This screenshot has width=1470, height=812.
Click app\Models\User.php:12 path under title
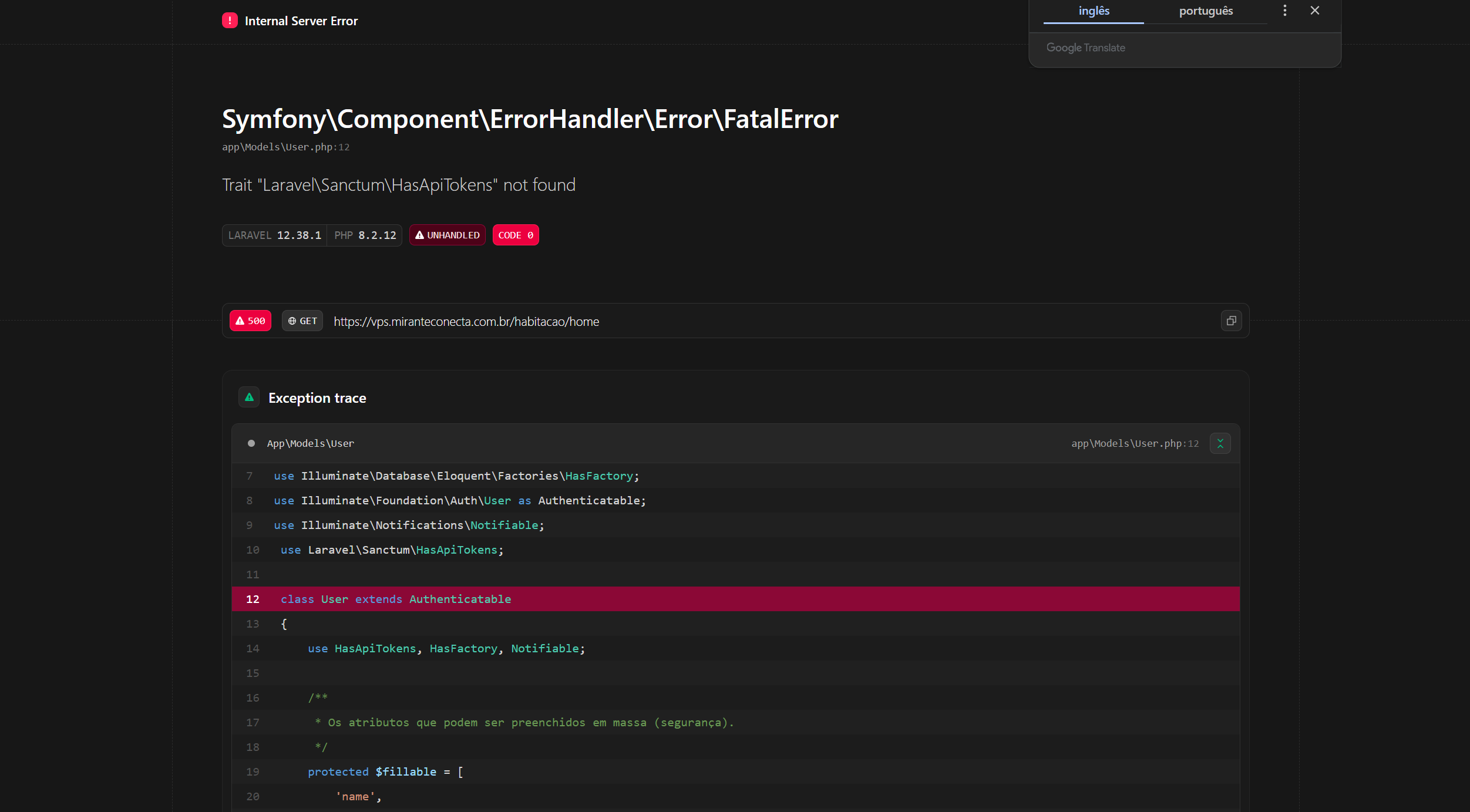(285, 147)
